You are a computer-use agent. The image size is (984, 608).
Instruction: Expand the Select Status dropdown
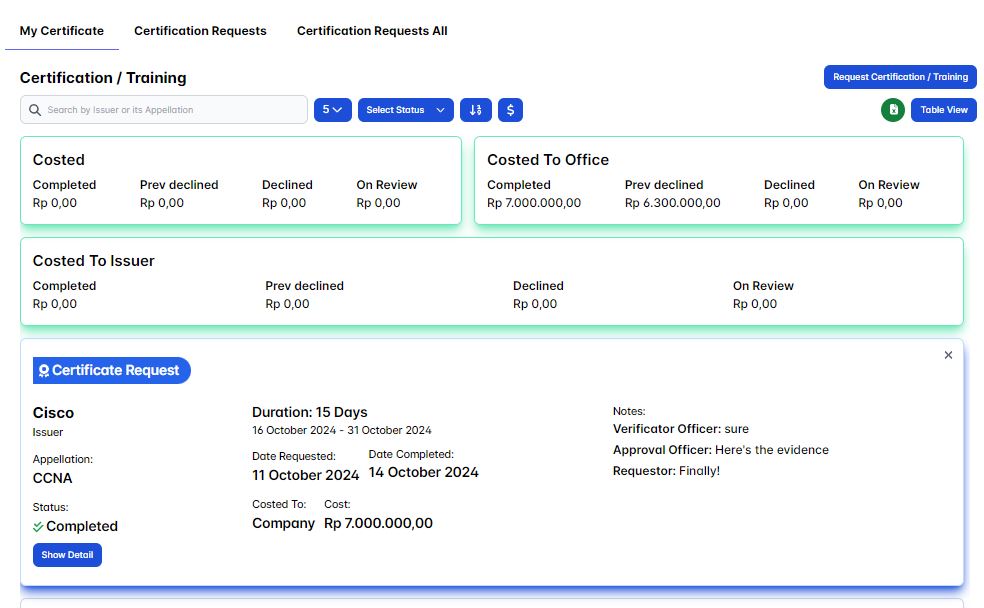[x=405, y=110]
